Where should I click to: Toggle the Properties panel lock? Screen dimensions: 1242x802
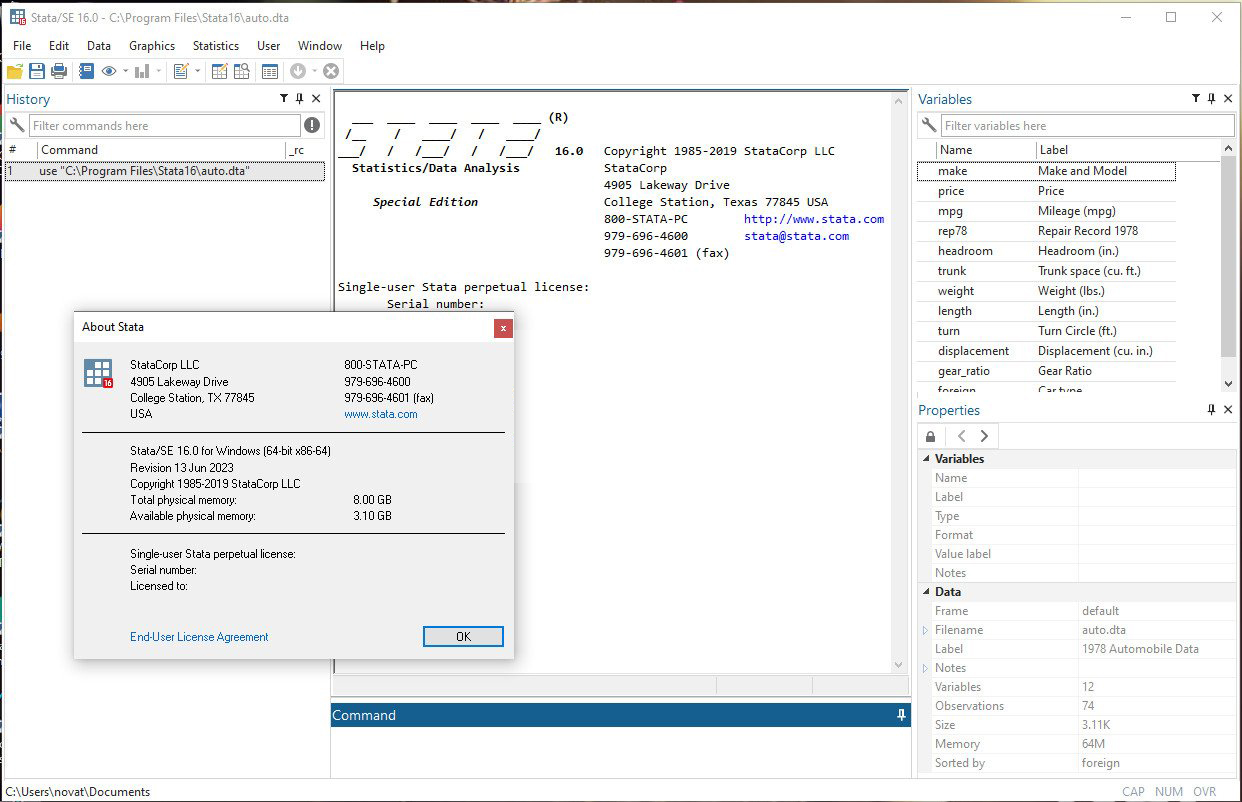coord(931,436)
